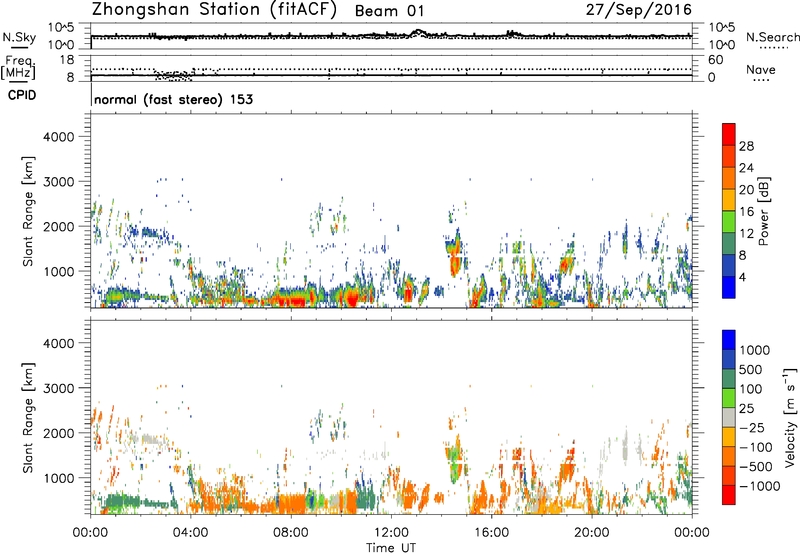The image size is (800, 554).
Task: Click the '3000' tick in the power panel
Action: 58,182
